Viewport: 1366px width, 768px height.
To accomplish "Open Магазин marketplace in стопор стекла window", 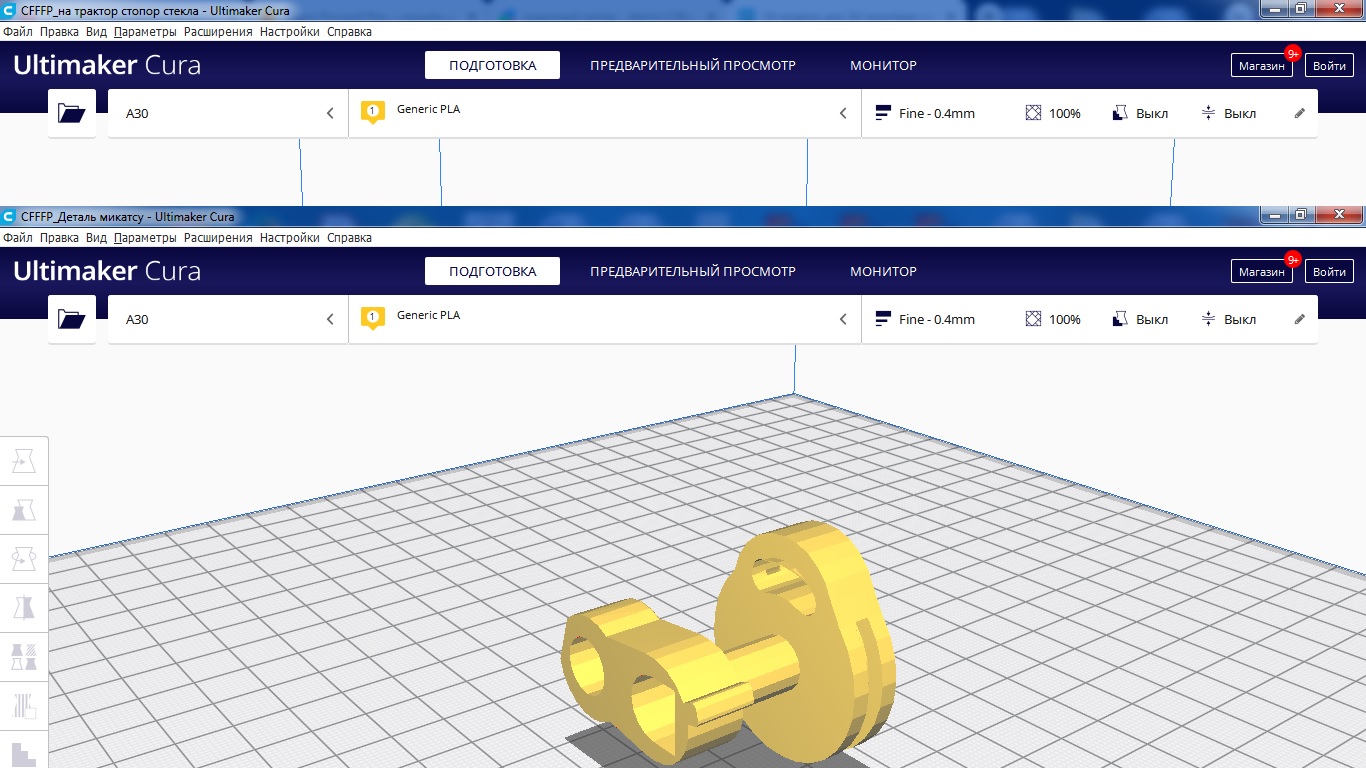I will (1261, 65).
